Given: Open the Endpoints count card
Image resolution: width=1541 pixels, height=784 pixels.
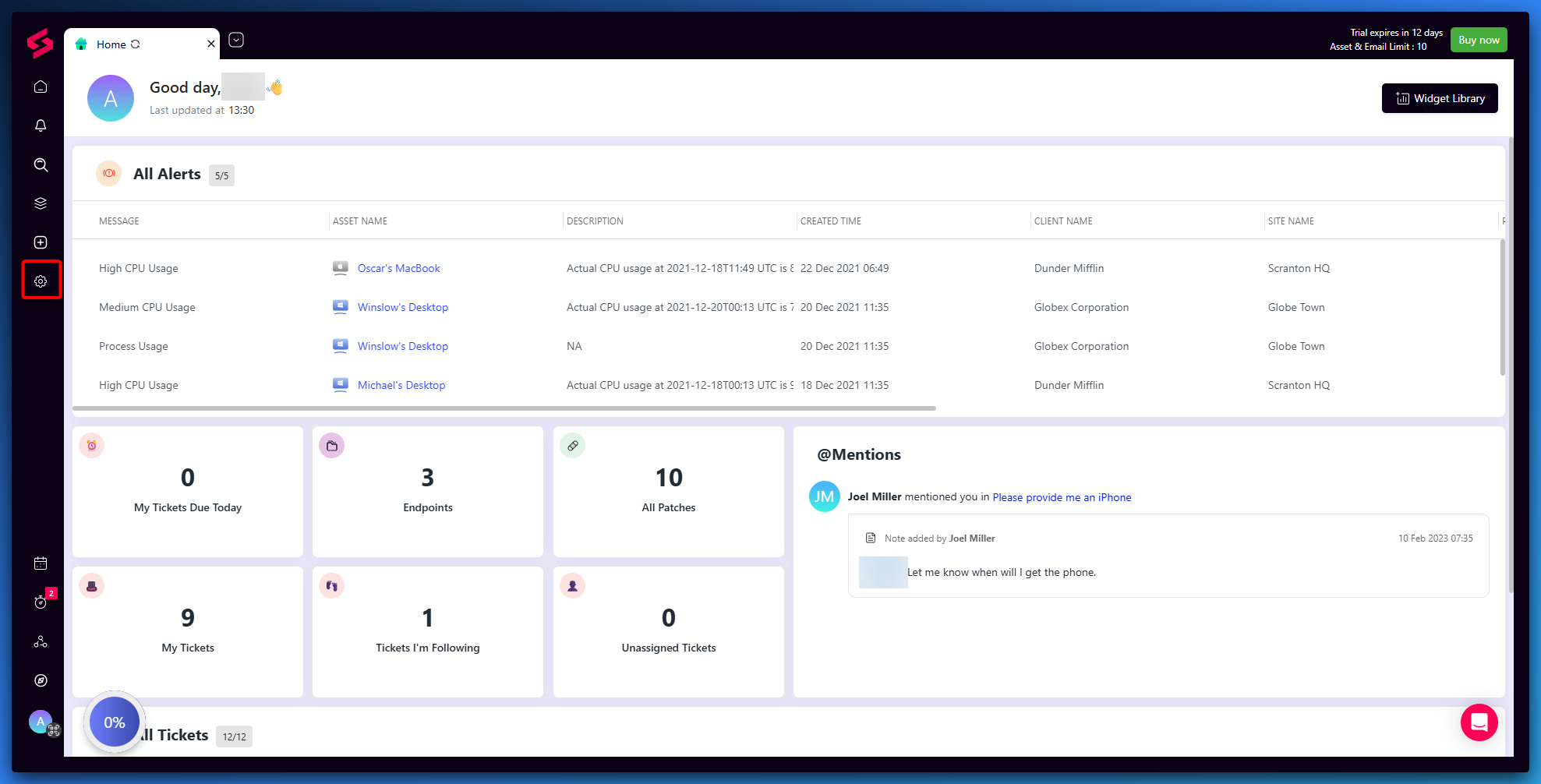Looking at the screenshot, I should (428, 492).
